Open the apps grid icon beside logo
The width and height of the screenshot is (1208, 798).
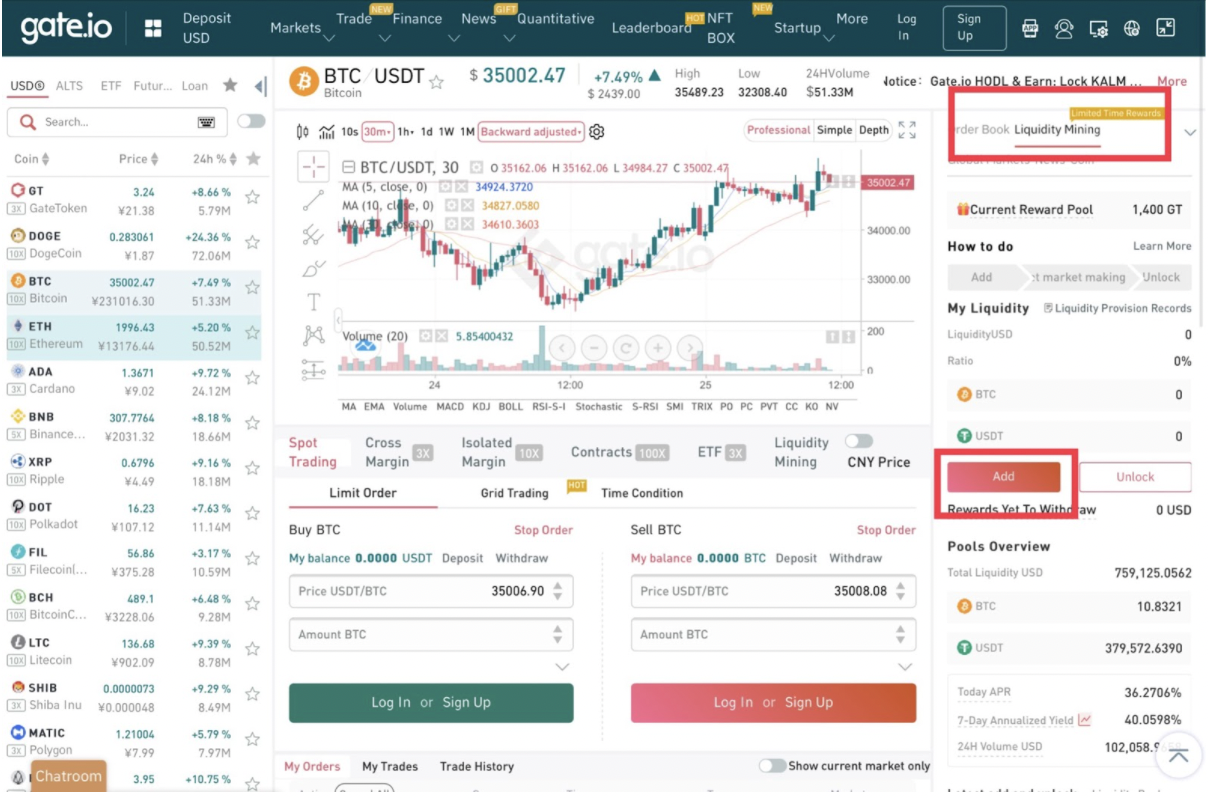point(153,28)
